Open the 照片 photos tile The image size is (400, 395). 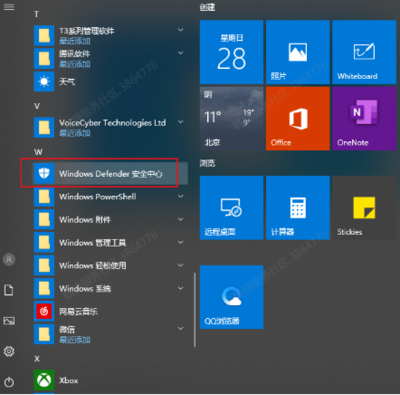click(x=298, y=52)
